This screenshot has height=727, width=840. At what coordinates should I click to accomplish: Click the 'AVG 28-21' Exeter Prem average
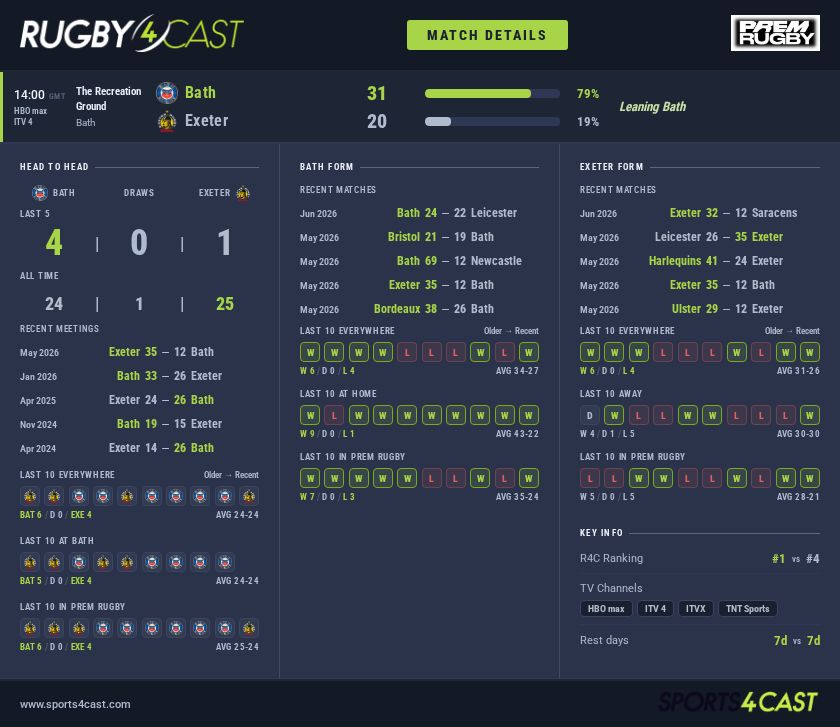click(x=798, y=497)
